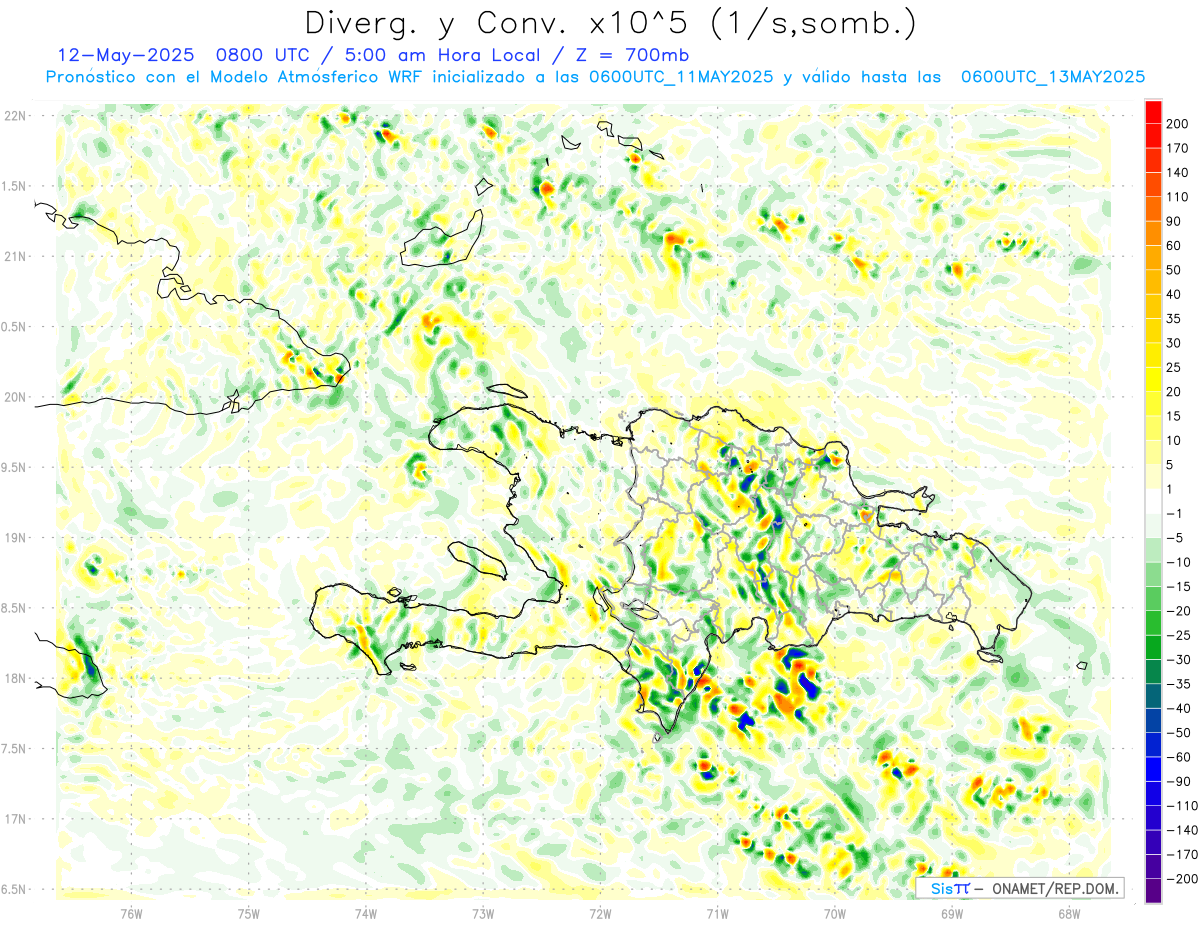Click the title "Diverg. y Conv. x10^5 (1/s,somb.)"

click(x=610, y=23)
